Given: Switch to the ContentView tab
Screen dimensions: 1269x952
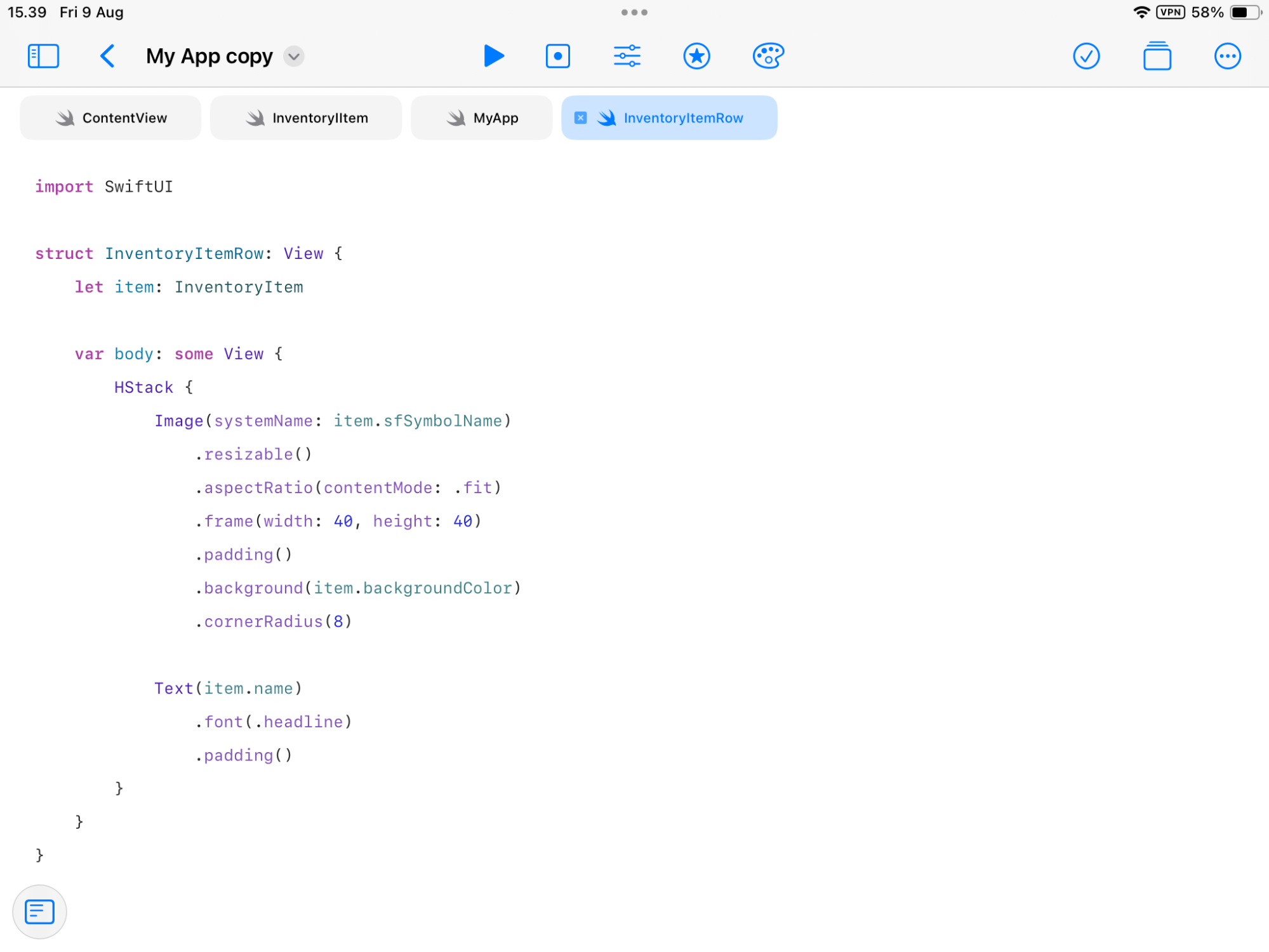Looking at the screenshot, I should (x=110, y=117).
